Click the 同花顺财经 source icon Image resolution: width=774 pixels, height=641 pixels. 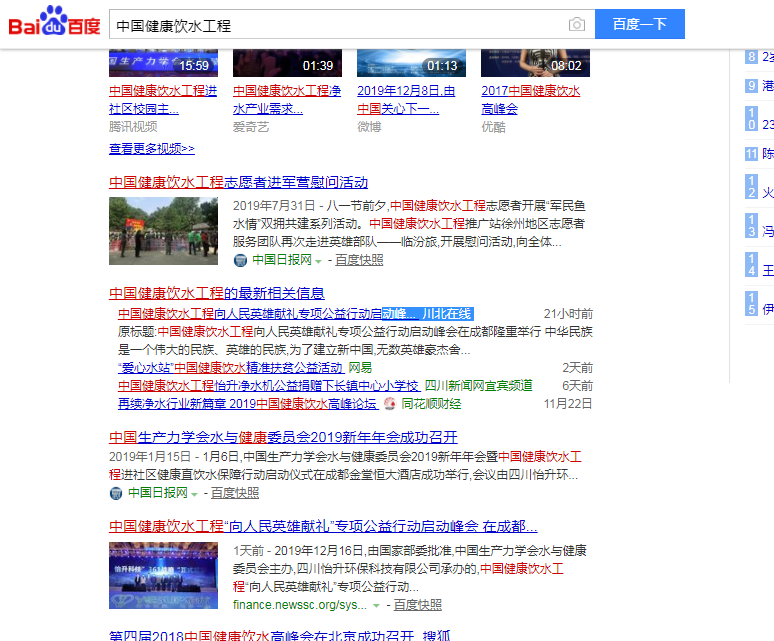pos(390,404)
